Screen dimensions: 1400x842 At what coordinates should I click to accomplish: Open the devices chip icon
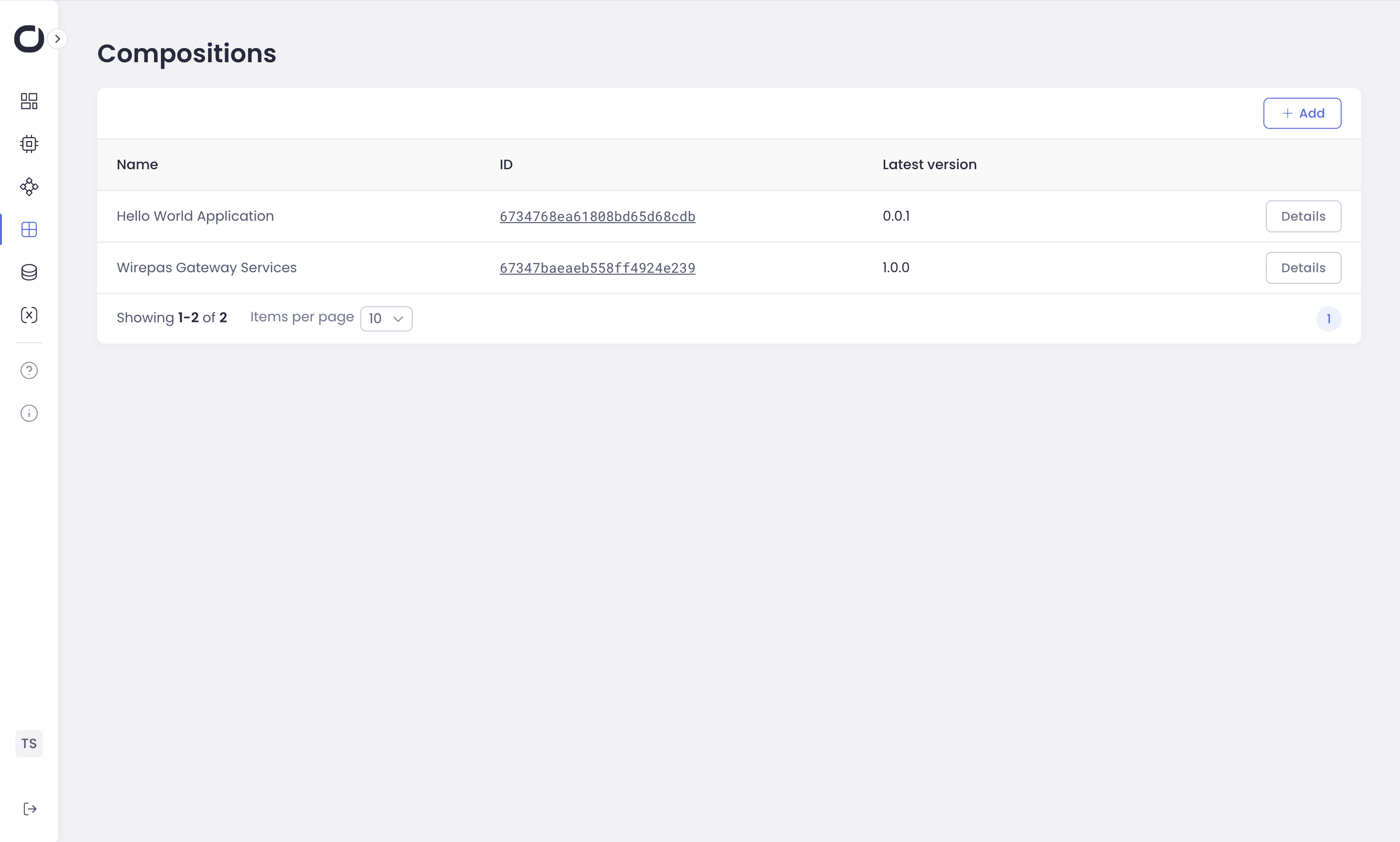click(29, 143)
